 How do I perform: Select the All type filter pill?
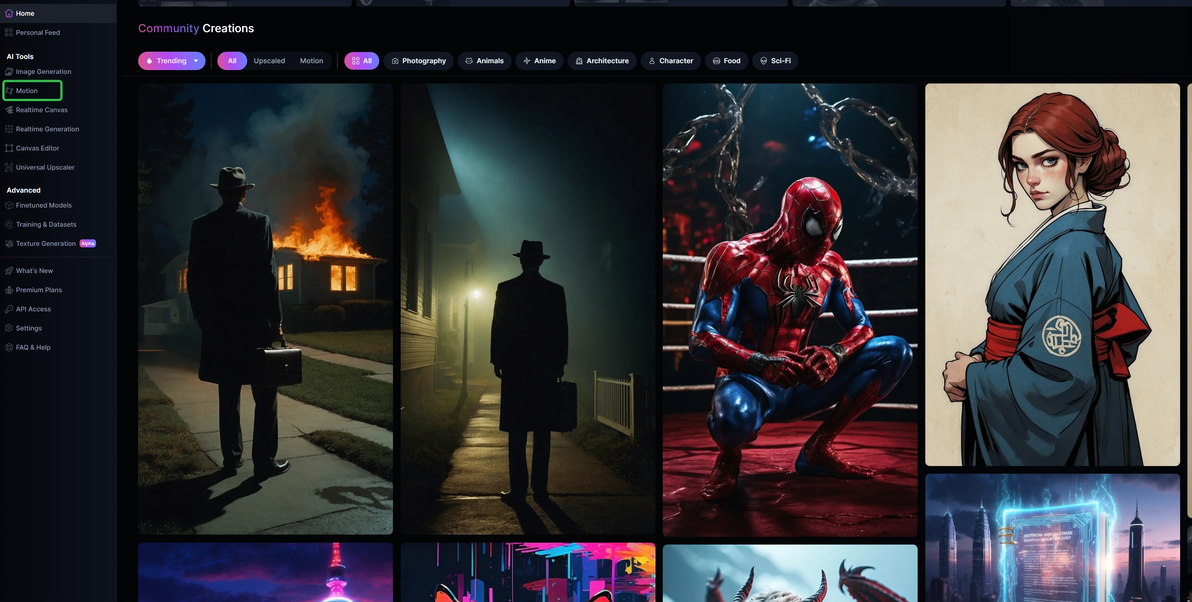click(x=232, y=61)
